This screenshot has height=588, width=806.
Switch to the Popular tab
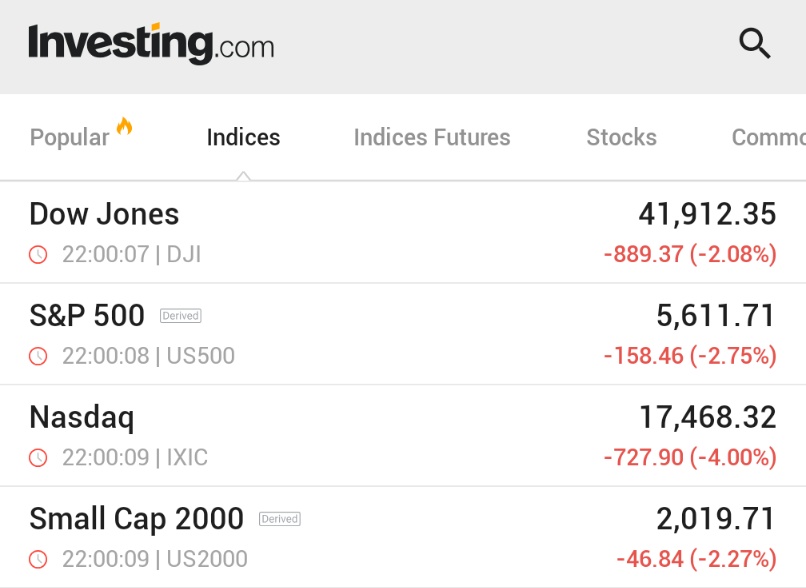(69, 137)
